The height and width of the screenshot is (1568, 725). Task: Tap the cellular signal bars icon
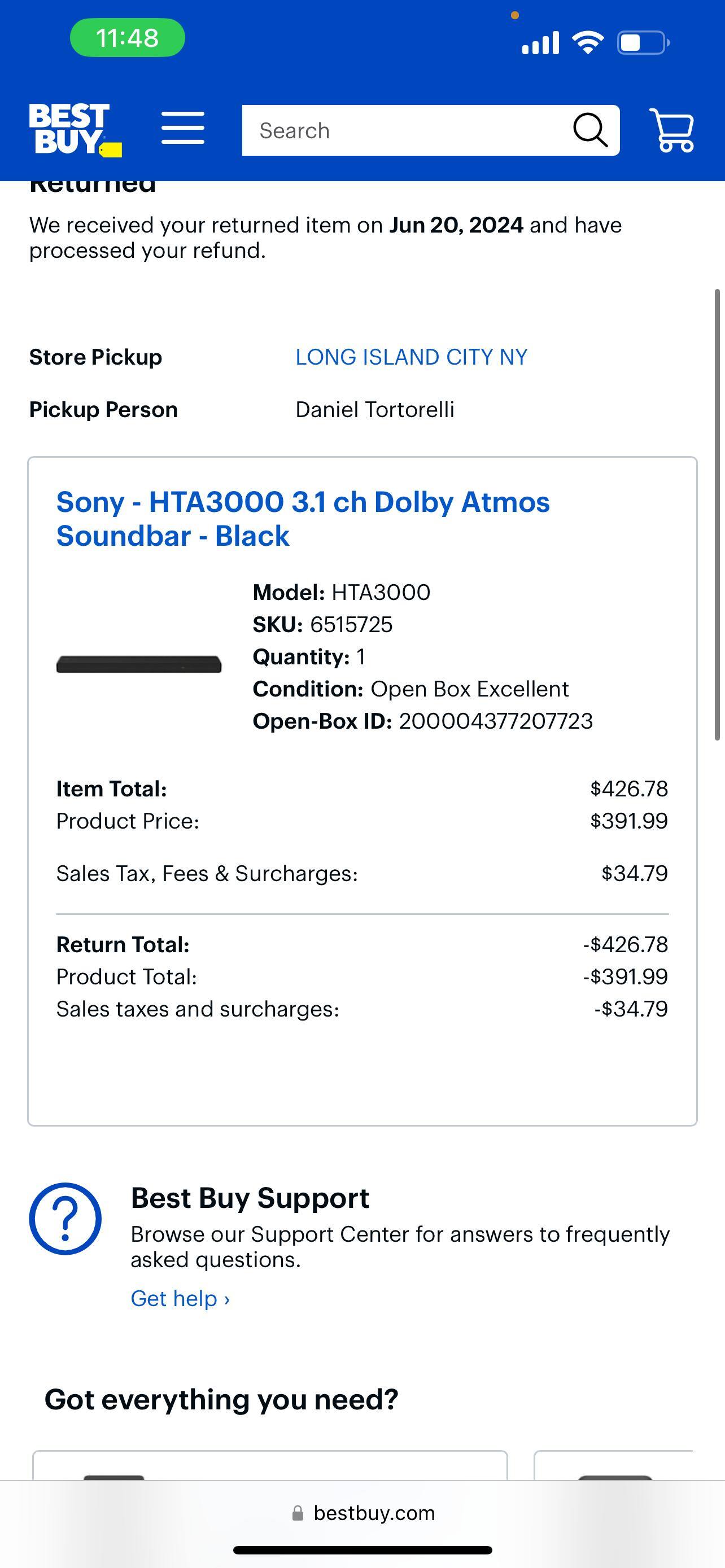click(x=540, y=42)
